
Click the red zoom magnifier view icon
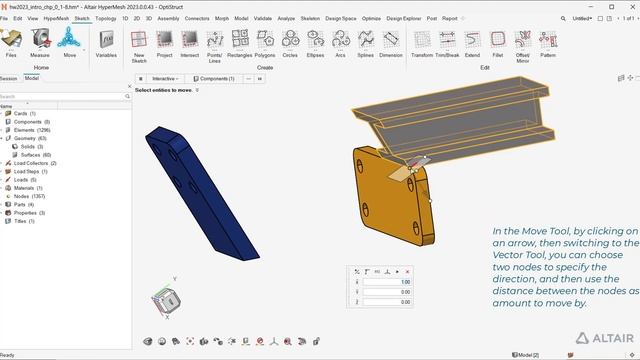click(287, 341)
